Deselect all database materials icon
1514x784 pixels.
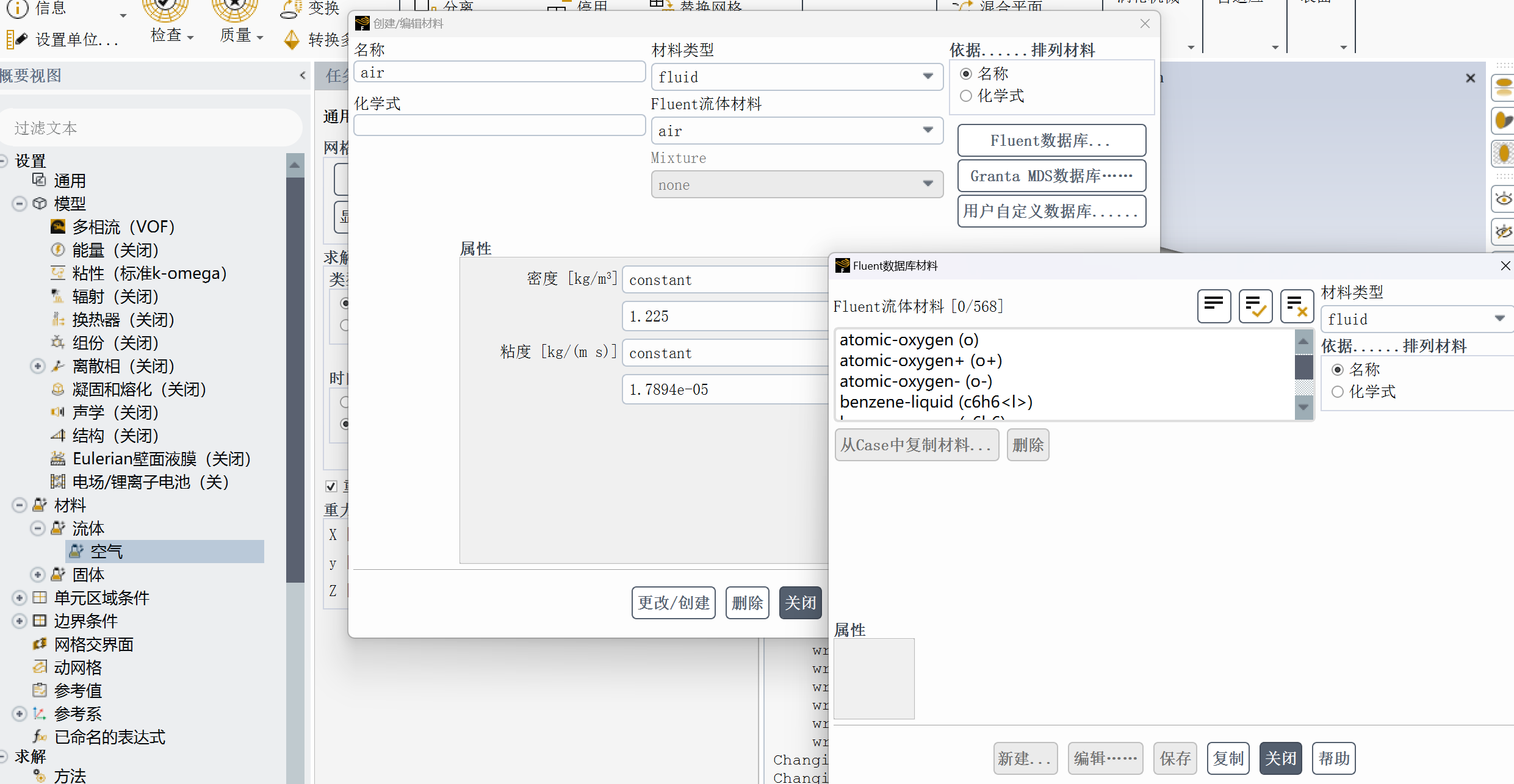pos(1297,306)
